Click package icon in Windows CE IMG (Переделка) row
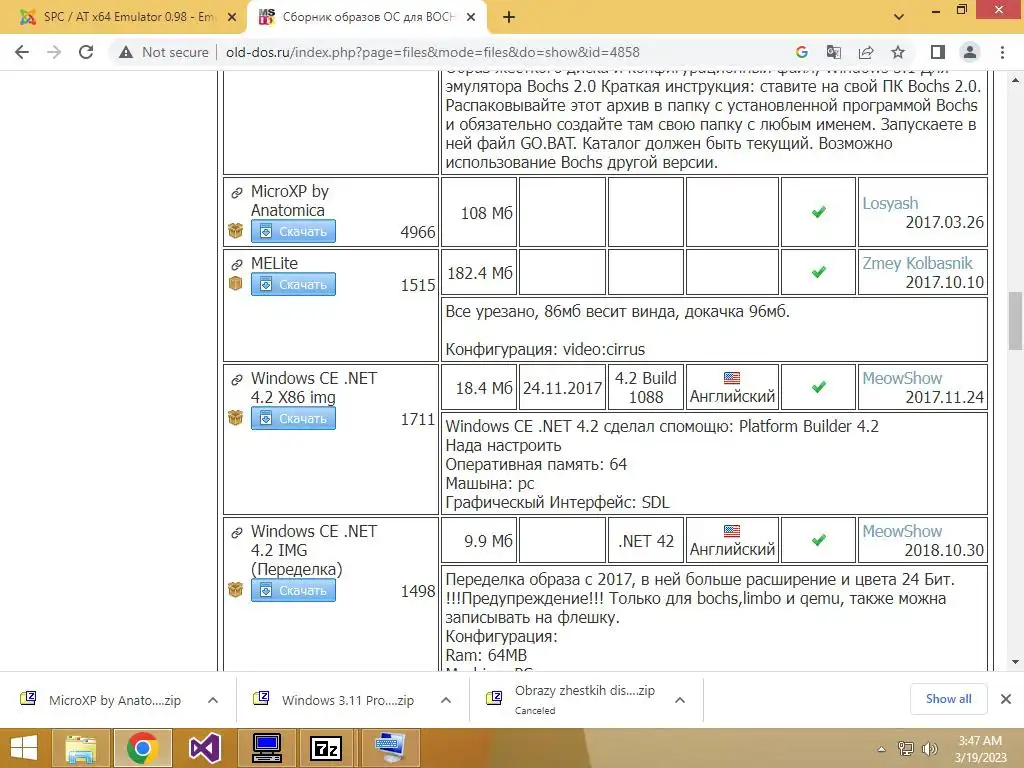1024x768 pixels. [x=236, y=590]
